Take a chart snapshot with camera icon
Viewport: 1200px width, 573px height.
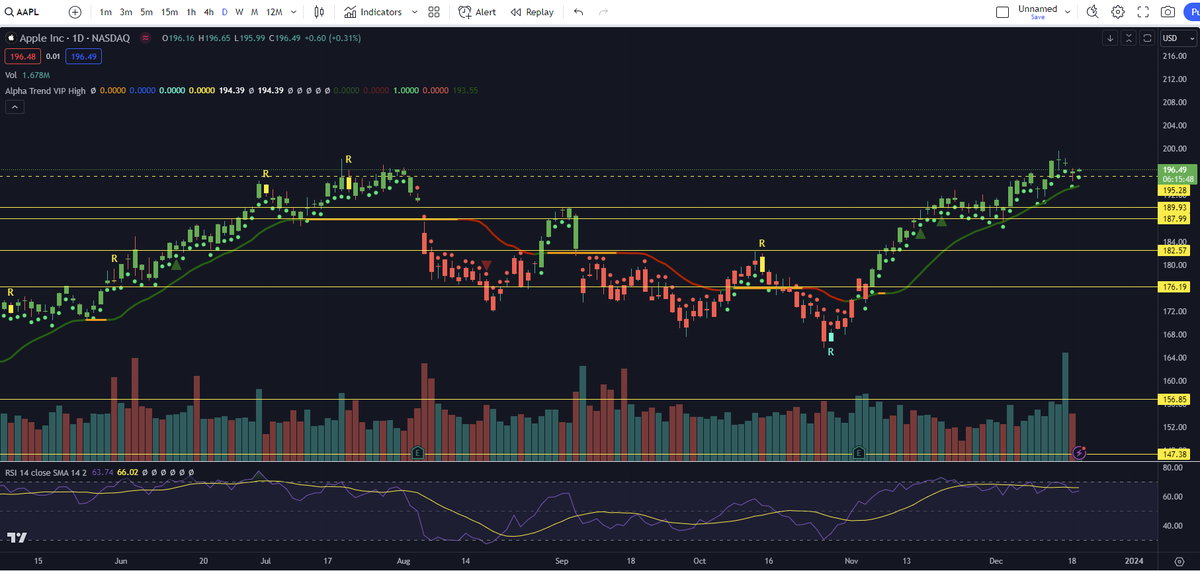tap(1168, 12)
